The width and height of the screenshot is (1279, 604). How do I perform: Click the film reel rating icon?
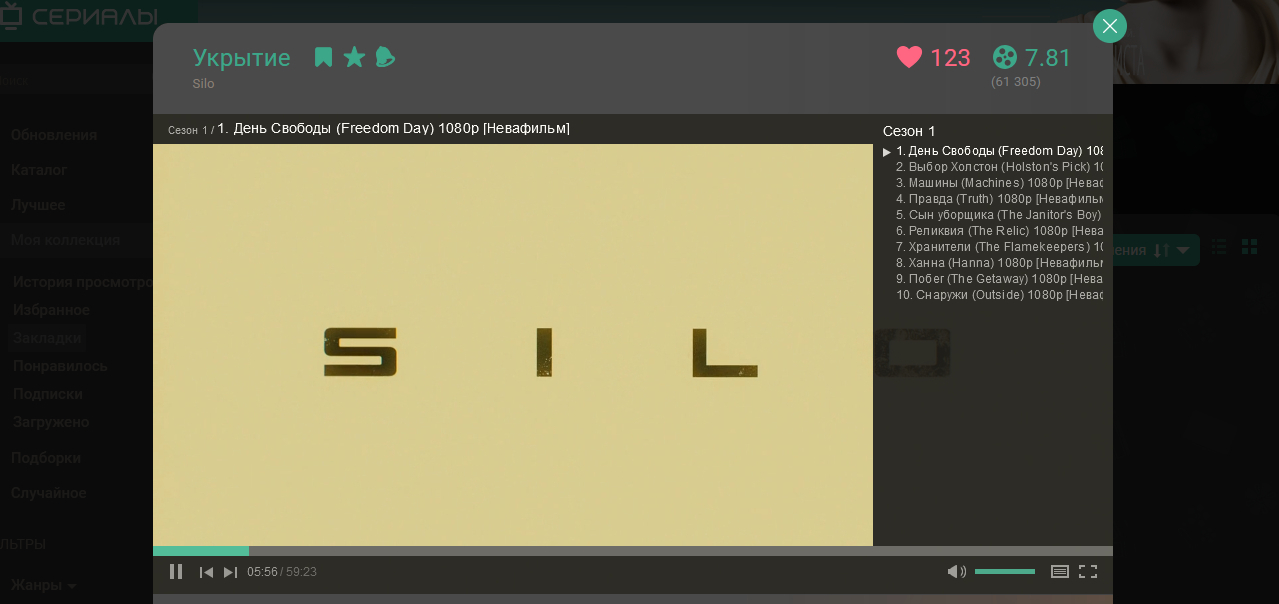(x=1005, y=57)
